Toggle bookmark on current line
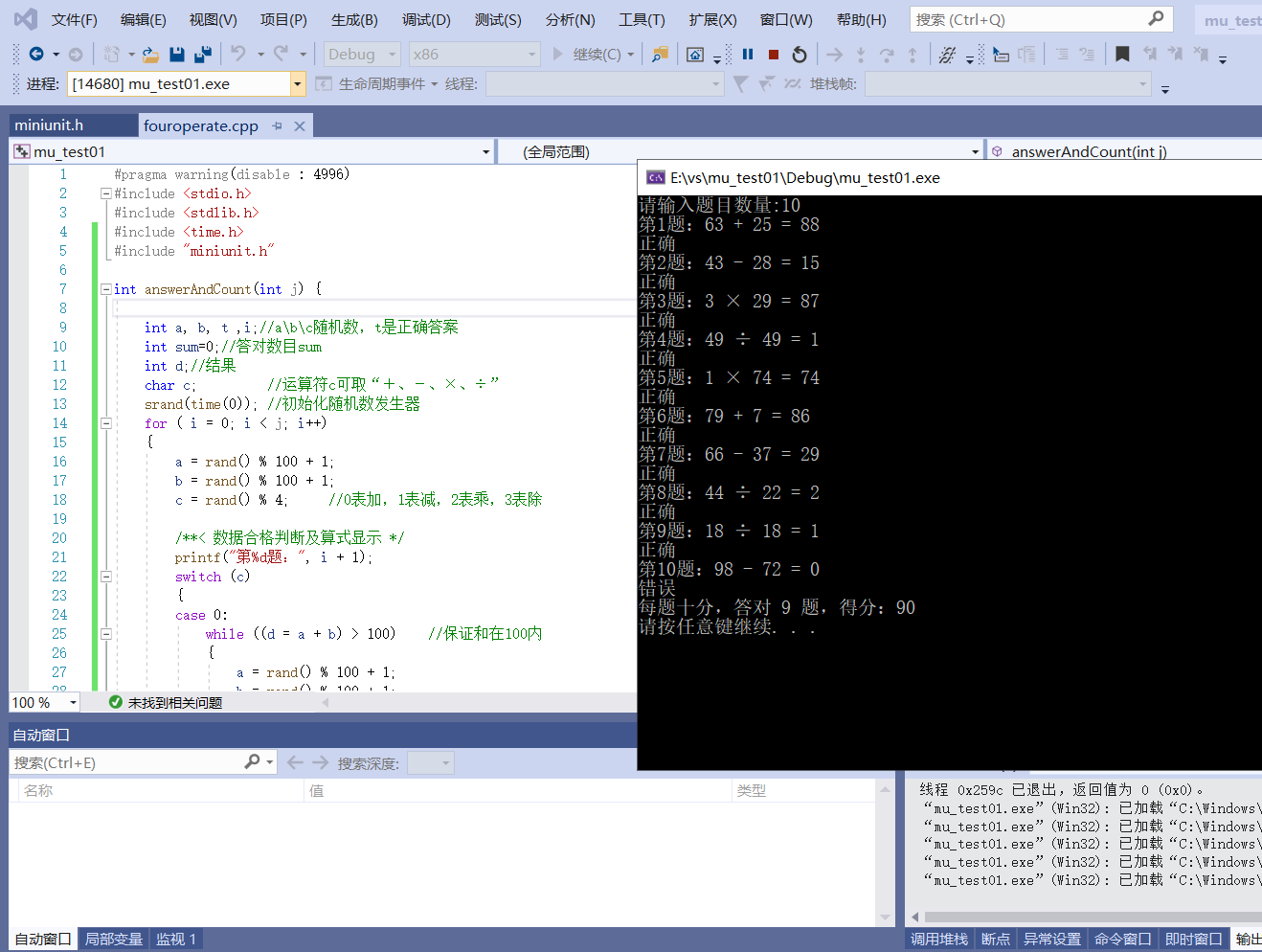 pos(1122,55)
